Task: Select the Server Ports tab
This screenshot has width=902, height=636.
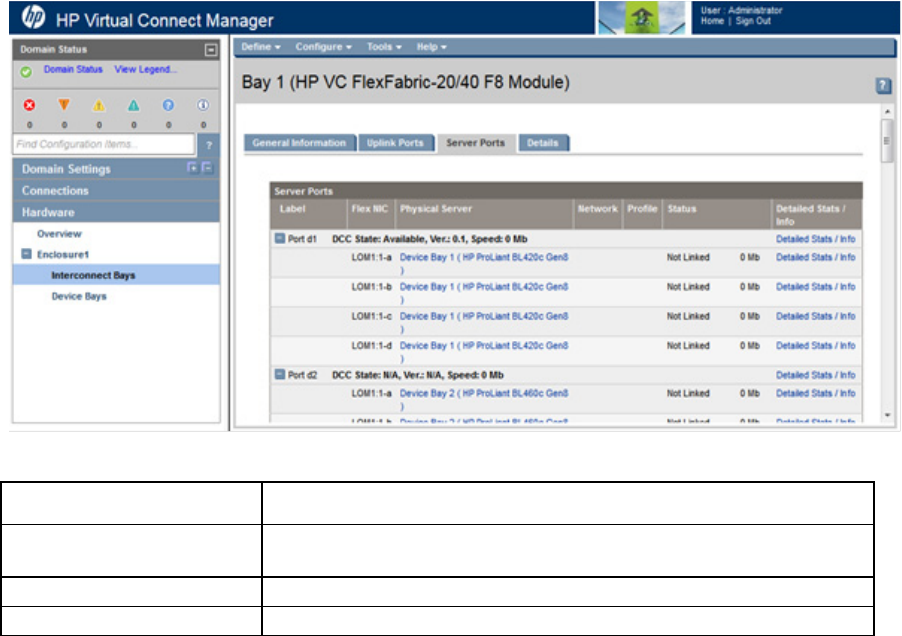Action: click(476, 143)
